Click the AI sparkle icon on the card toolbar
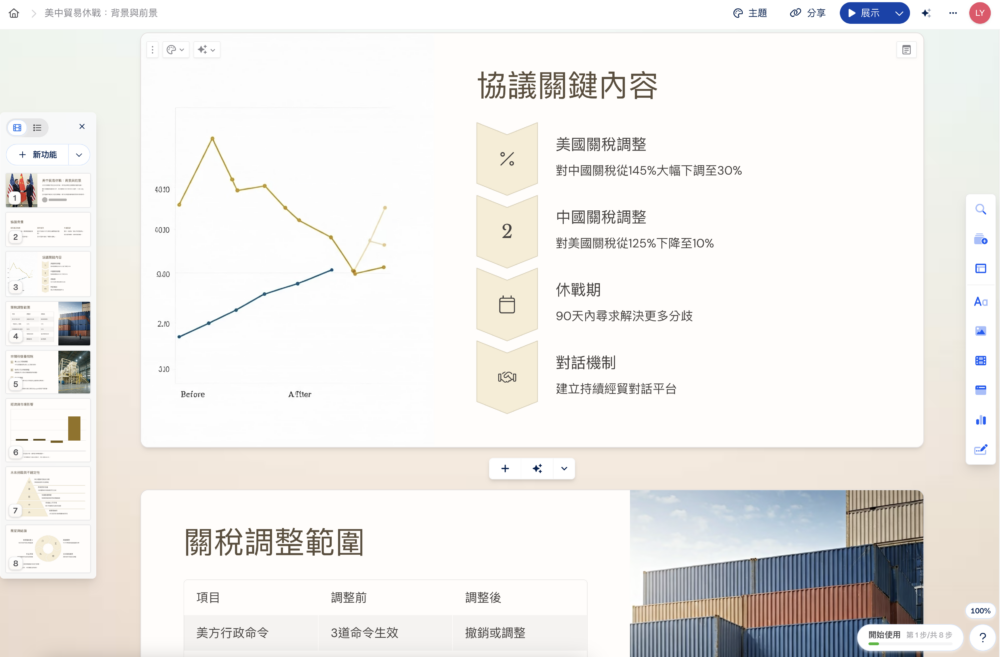The height and width of the screenshot is (657, 1000). (201, 49)
